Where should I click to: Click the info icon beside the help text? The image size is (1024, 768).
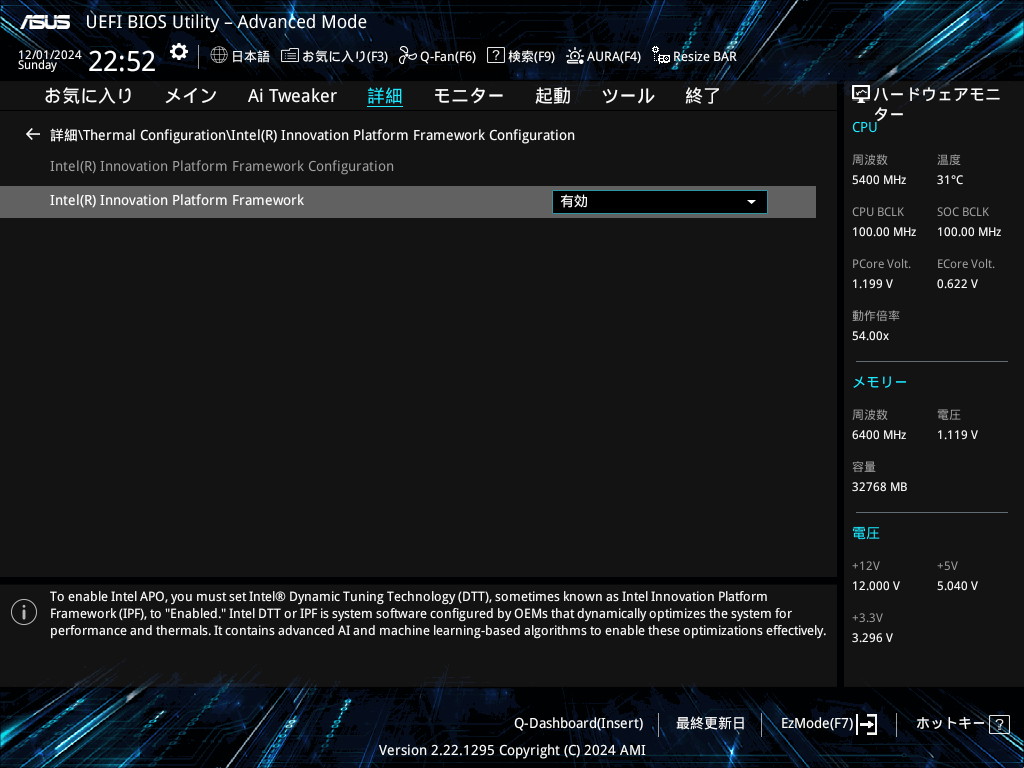point(24,613)
